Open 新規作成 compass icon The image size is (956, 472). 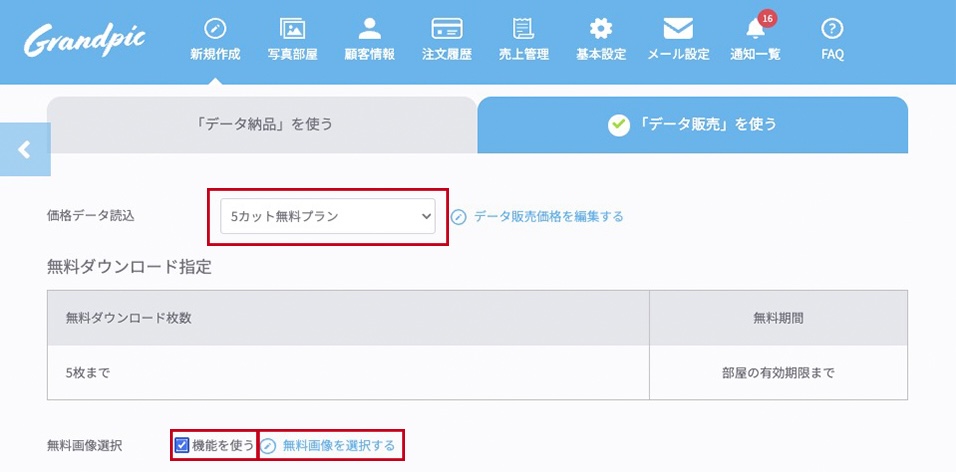(215, 29)
